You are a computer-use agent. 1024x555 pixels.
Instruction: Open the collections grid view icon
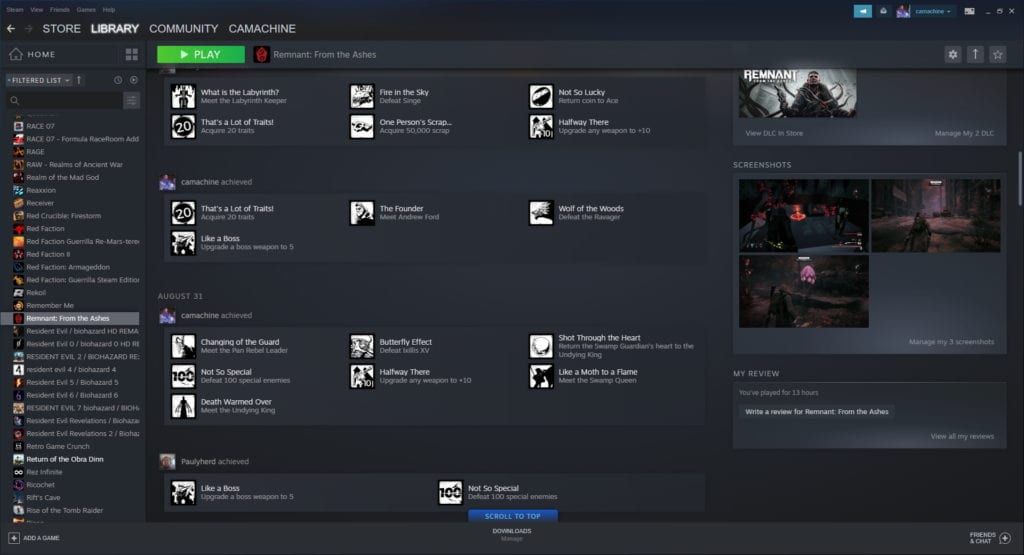(x=132, y=54)
